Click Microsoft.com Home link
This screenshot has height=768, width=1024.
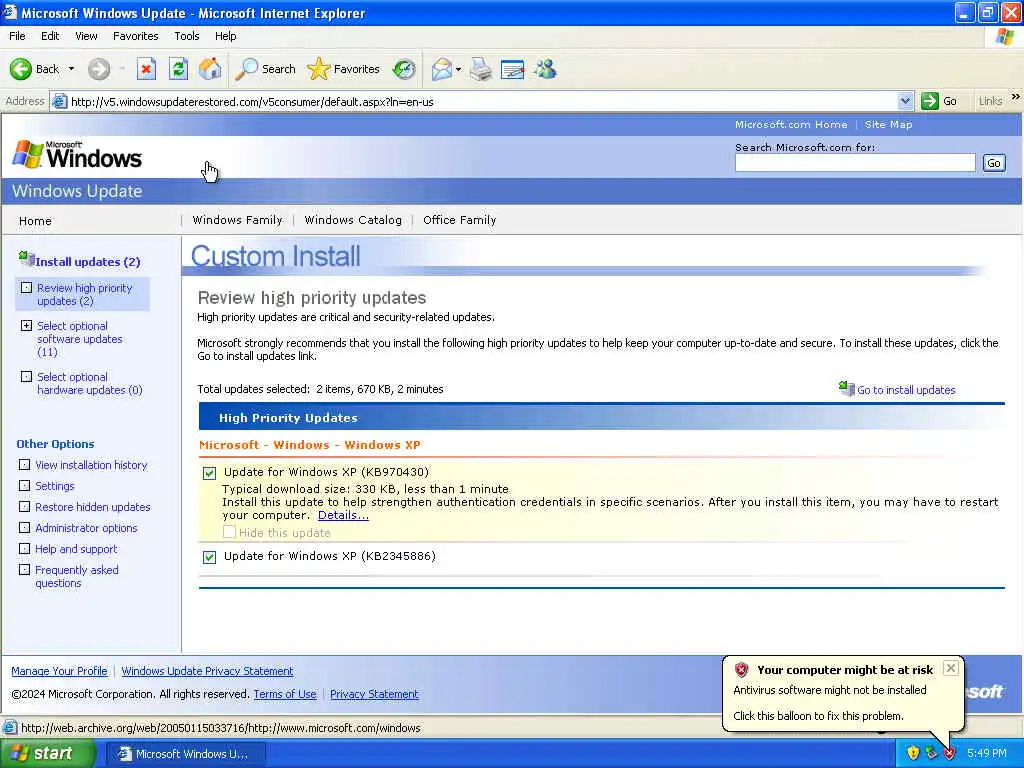click(x=791, y=124)
